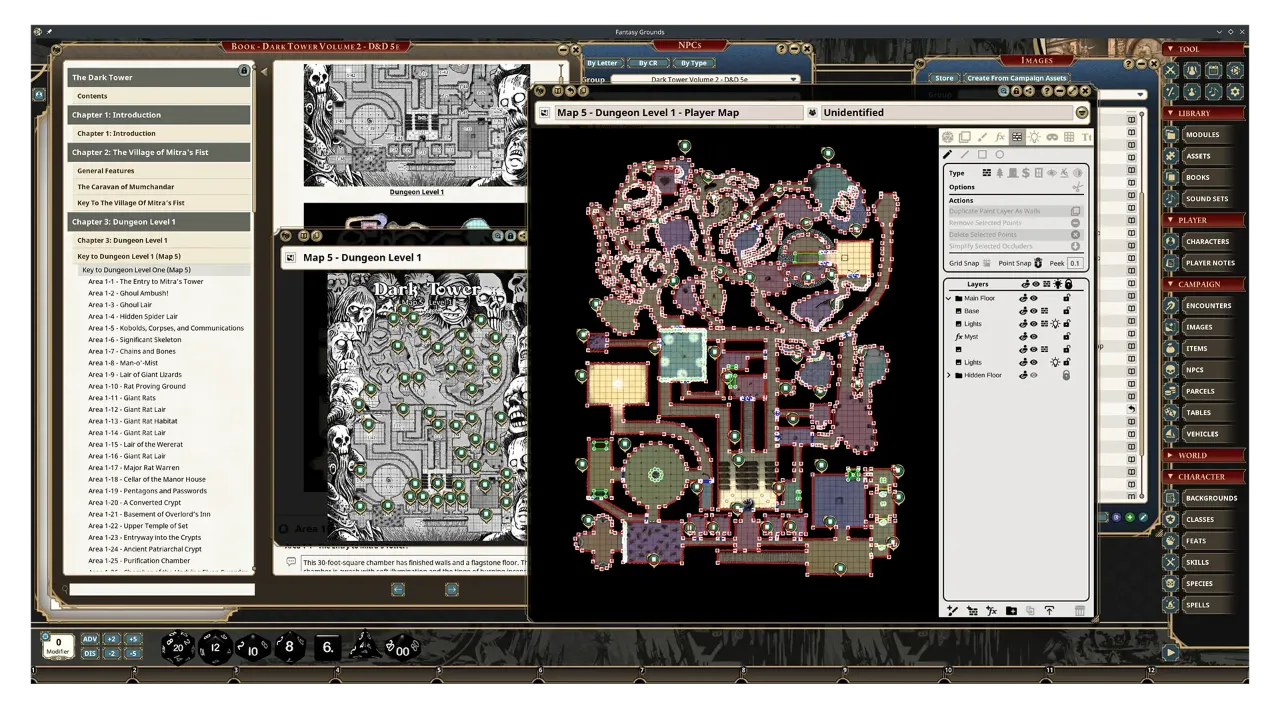Roll the d4 die

(364, 645)
